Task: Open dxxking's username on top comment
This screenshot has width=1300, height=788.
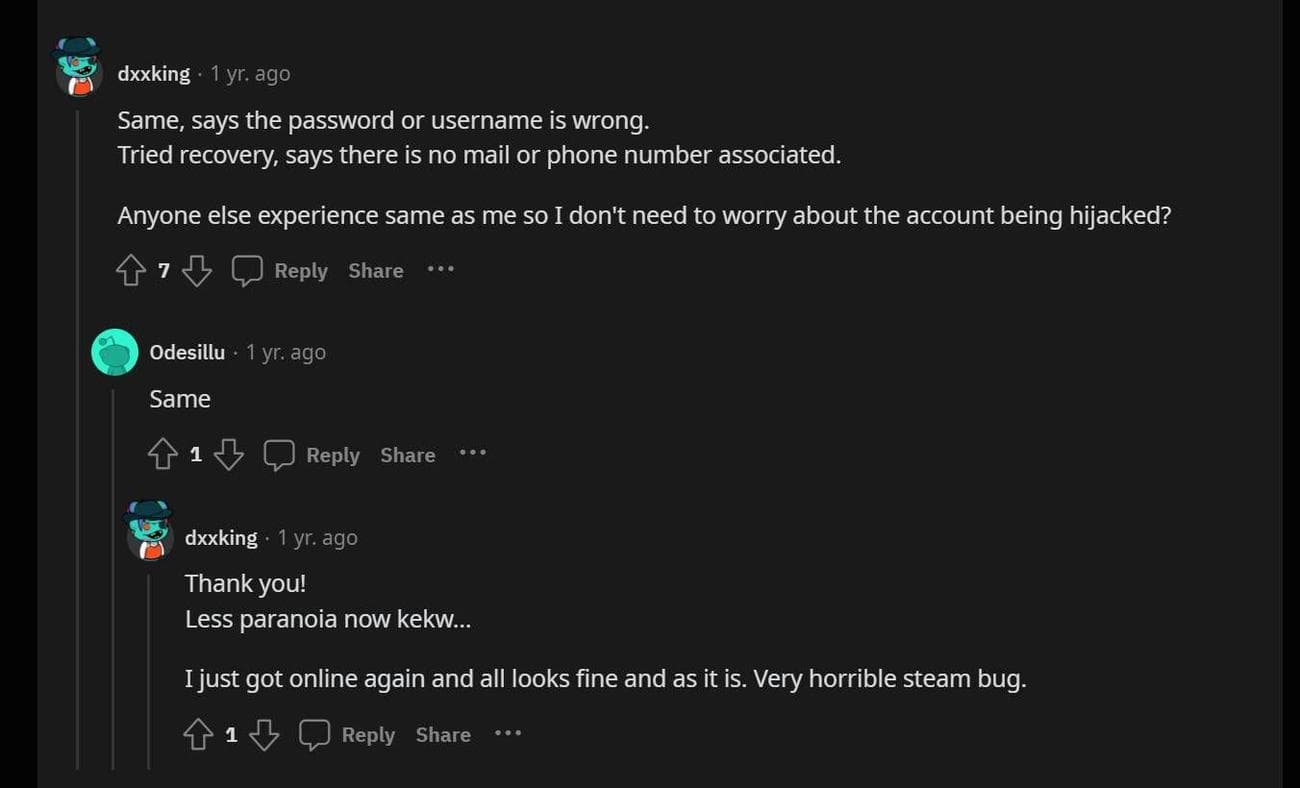Action: click(153, 74)
